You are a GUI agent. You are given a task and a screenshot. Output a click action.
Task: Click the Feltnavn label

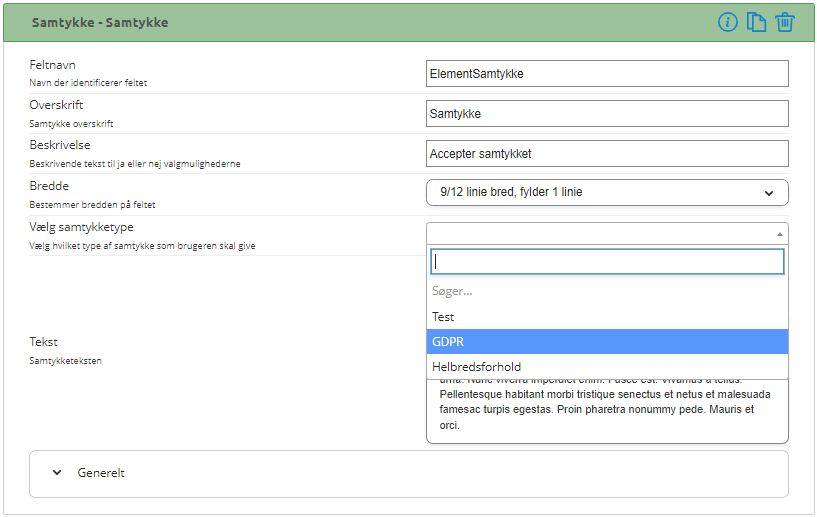pos(53,65)
